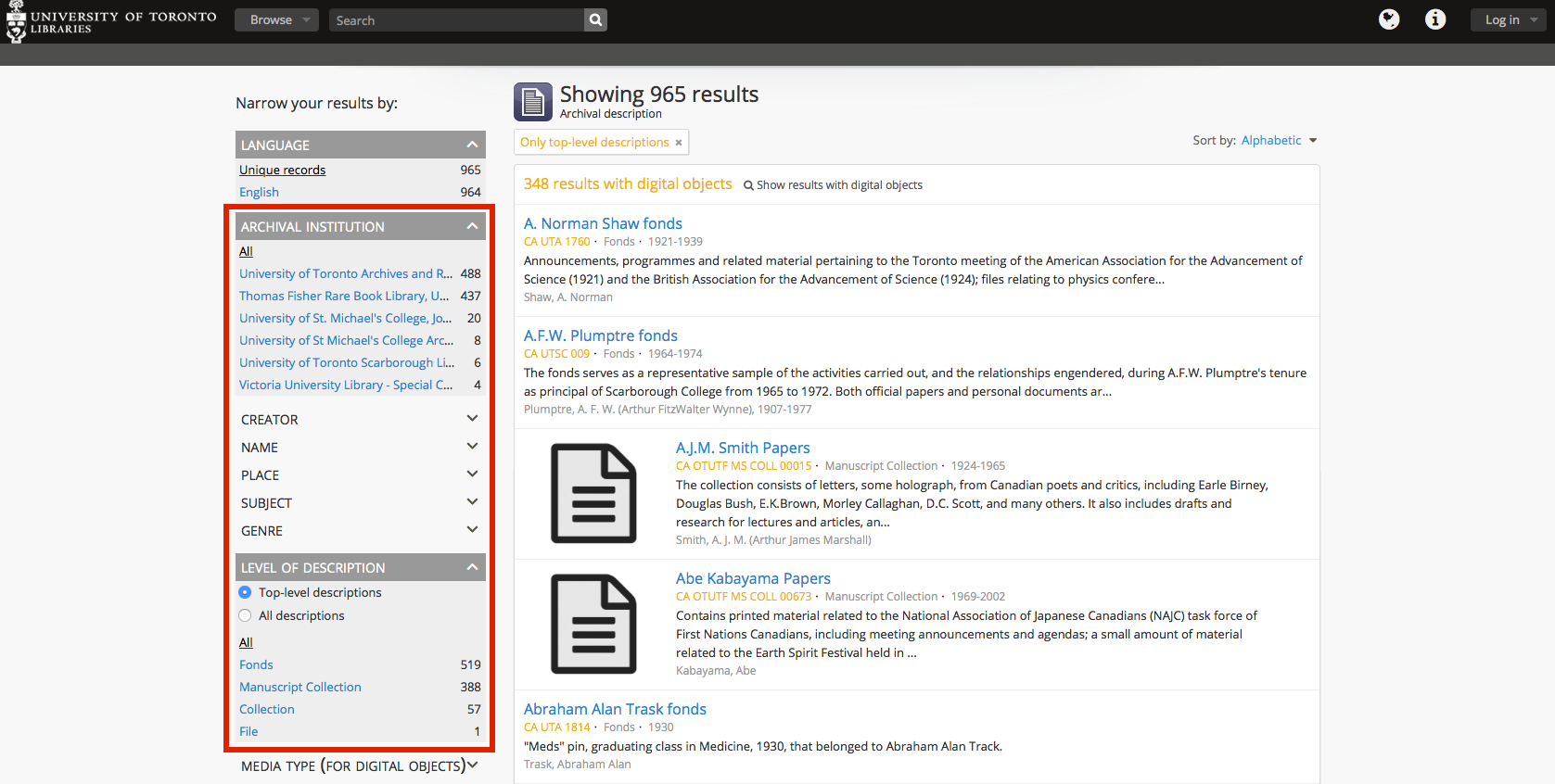
Task: Filter by English language
Action: point(259,192)
